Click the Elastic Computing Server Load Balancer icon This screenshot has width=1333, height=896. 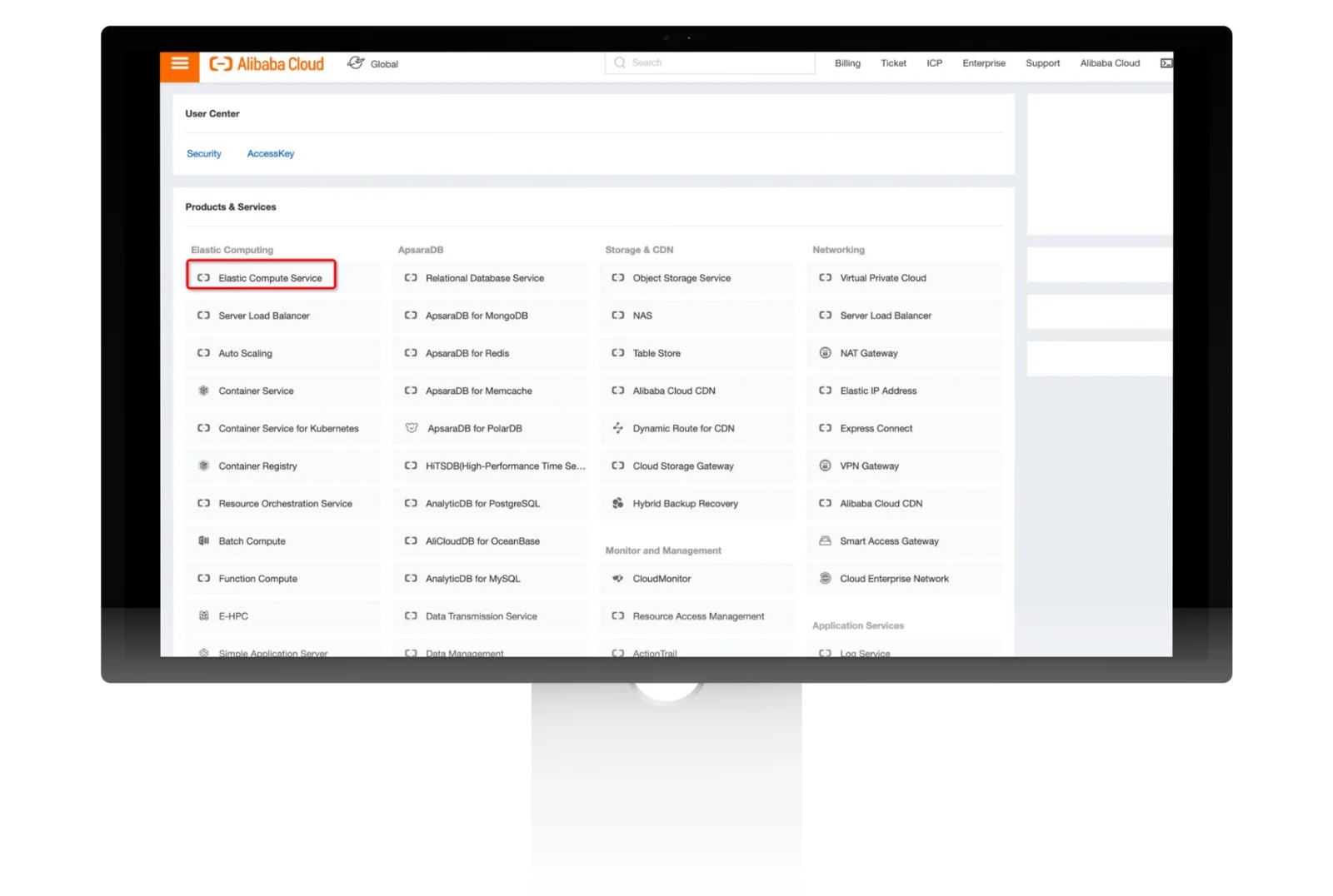click(x=203, y=316)
